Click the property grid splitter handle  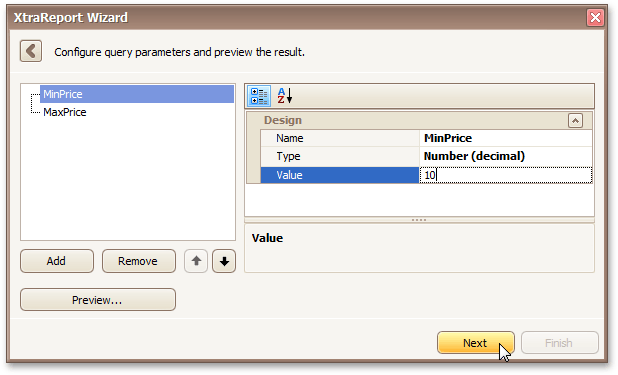coord(419,220)
